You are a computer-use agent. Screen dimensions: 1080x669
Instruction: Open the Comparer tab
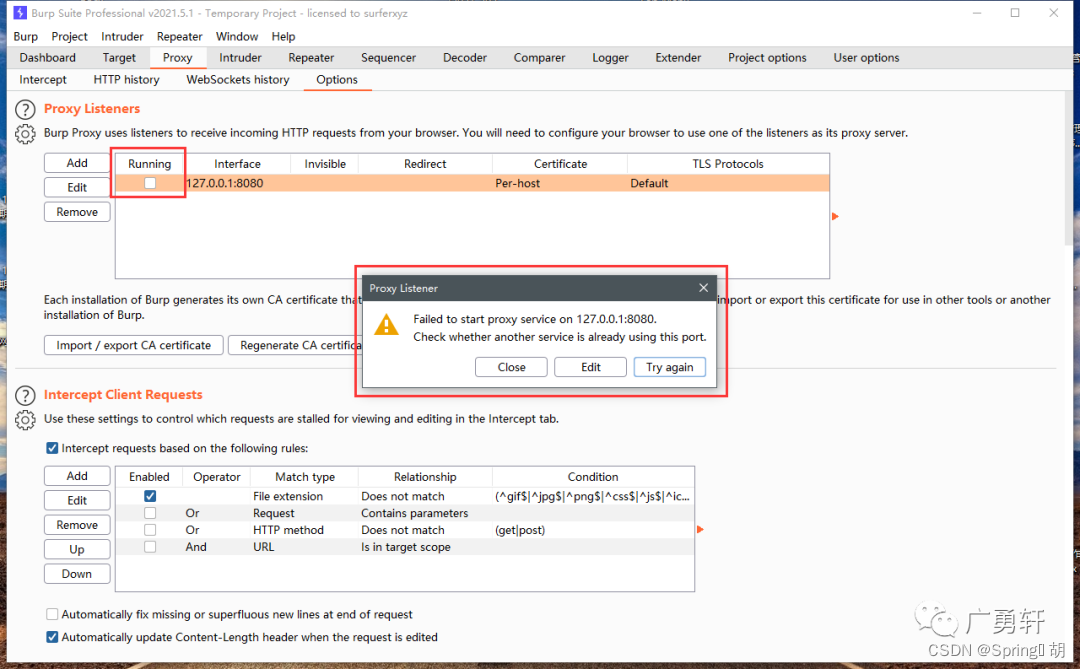click(x=539, y=58)
